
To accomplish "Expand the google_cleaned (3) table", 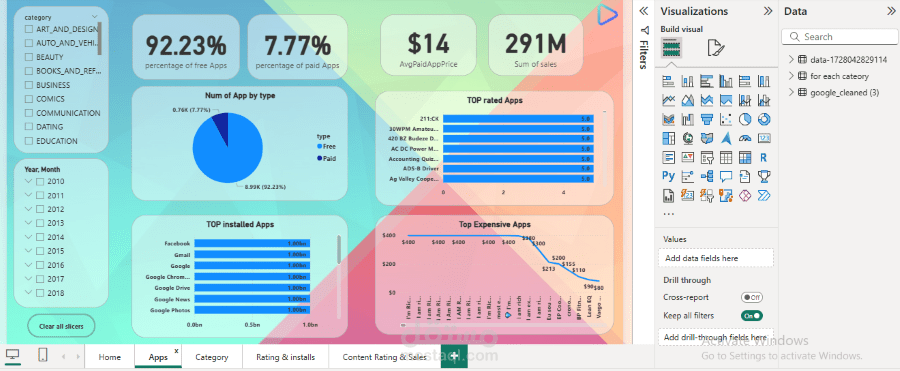I will click(791, 92).
